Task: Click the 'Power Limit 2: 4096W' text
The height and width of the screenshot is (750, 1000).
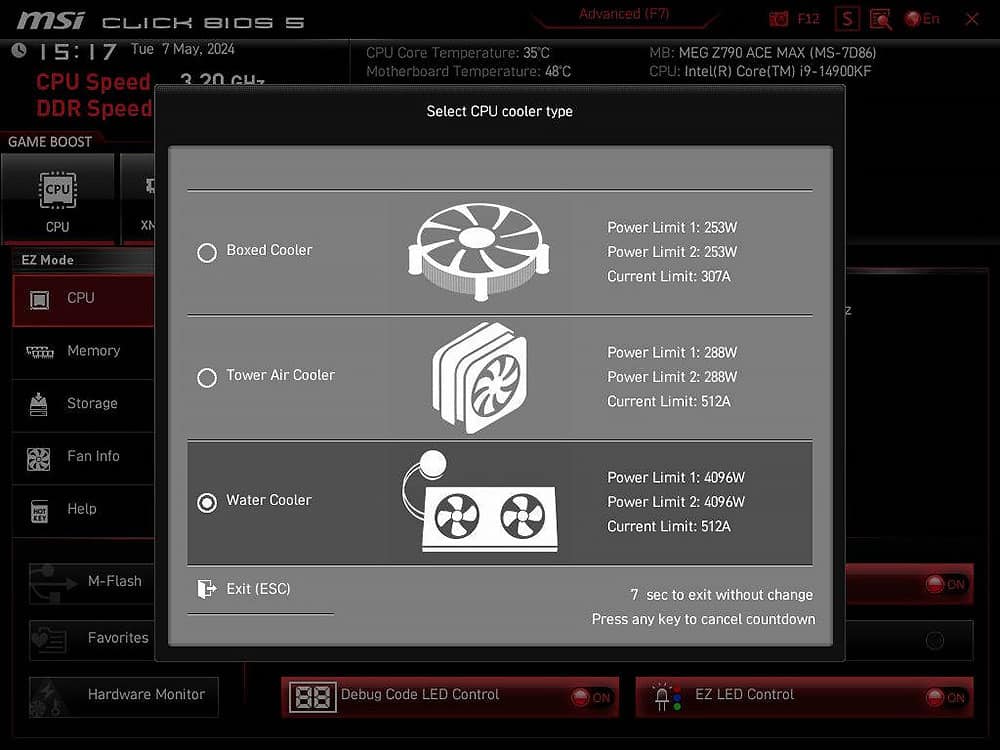Action: coord(676,502)
